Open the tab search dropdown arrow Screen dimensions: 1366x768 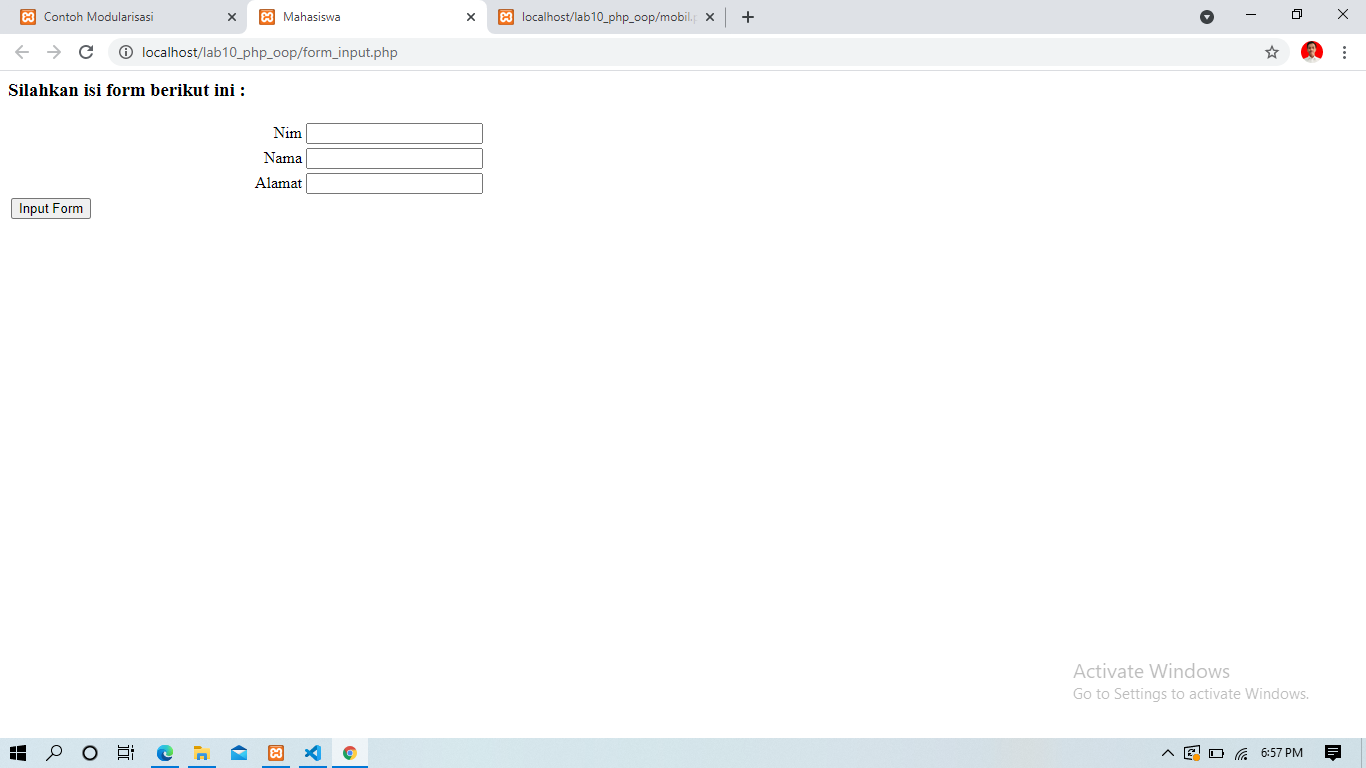pos(1207,17)
